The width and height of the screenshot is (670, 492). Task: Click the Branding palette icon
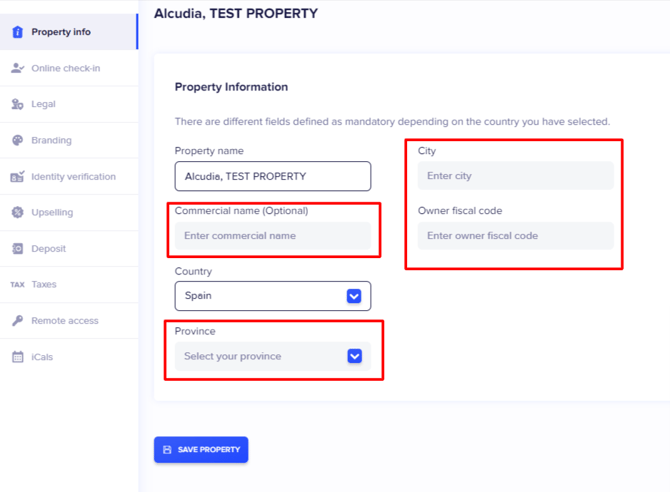(17, 141)
